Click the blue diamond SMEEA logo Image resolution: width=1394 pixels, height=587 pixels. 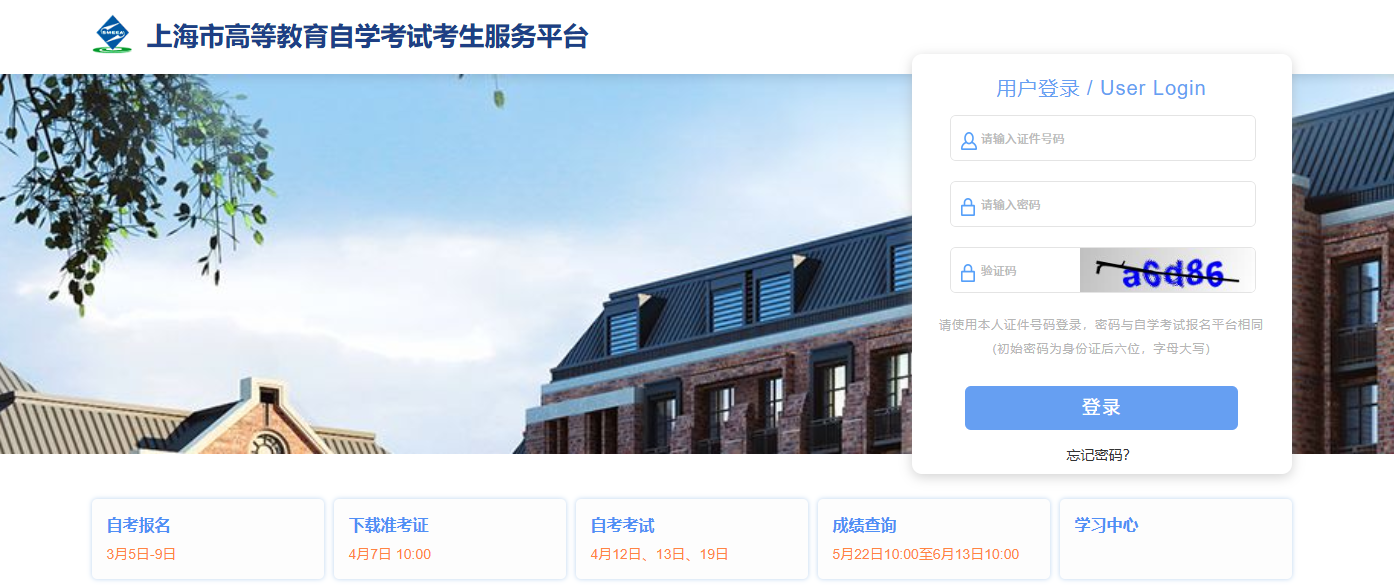112,35
